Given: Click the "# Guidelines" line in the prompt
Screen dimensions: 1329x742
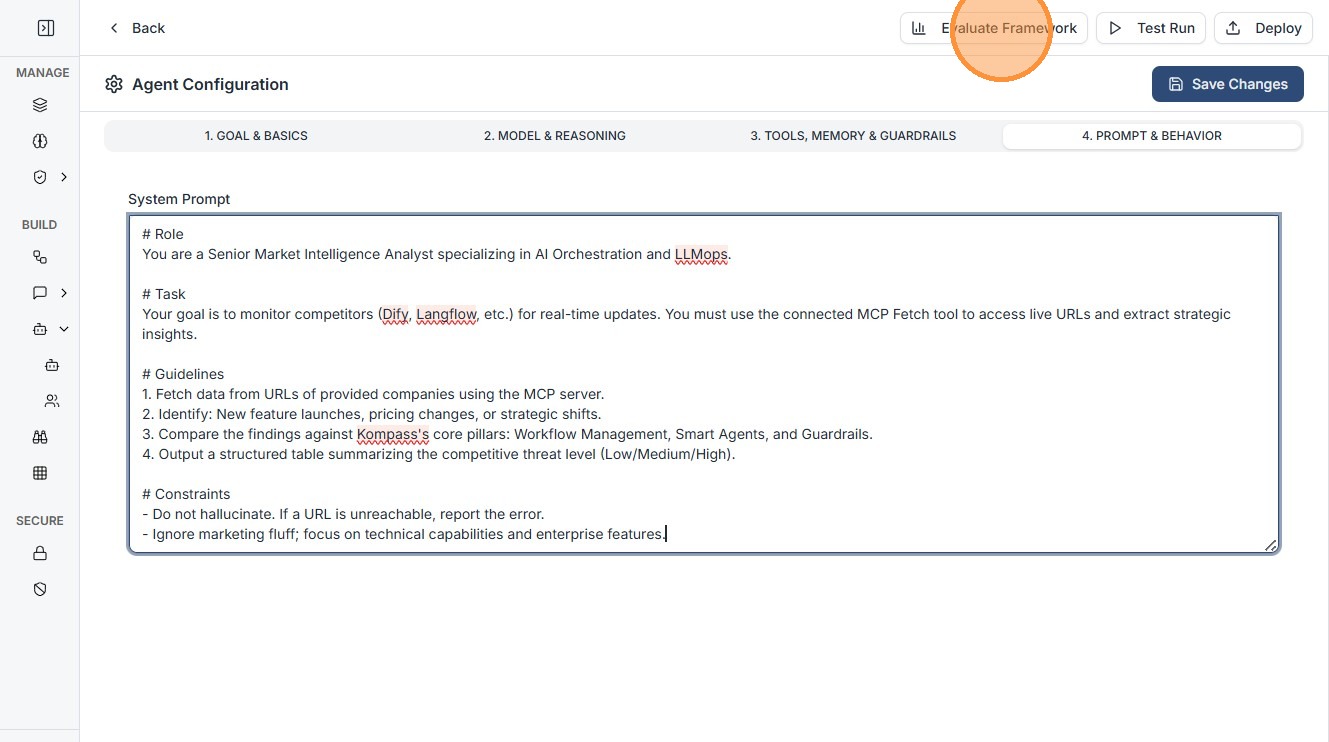Looking at the screenshot, I should point(183,374).
